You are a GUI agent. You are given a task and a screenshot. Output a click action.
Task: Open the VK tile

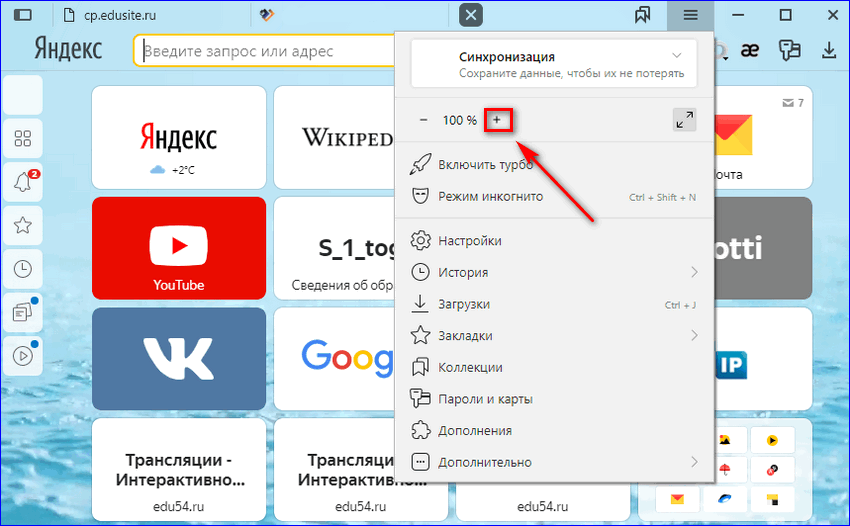(179, 358)
